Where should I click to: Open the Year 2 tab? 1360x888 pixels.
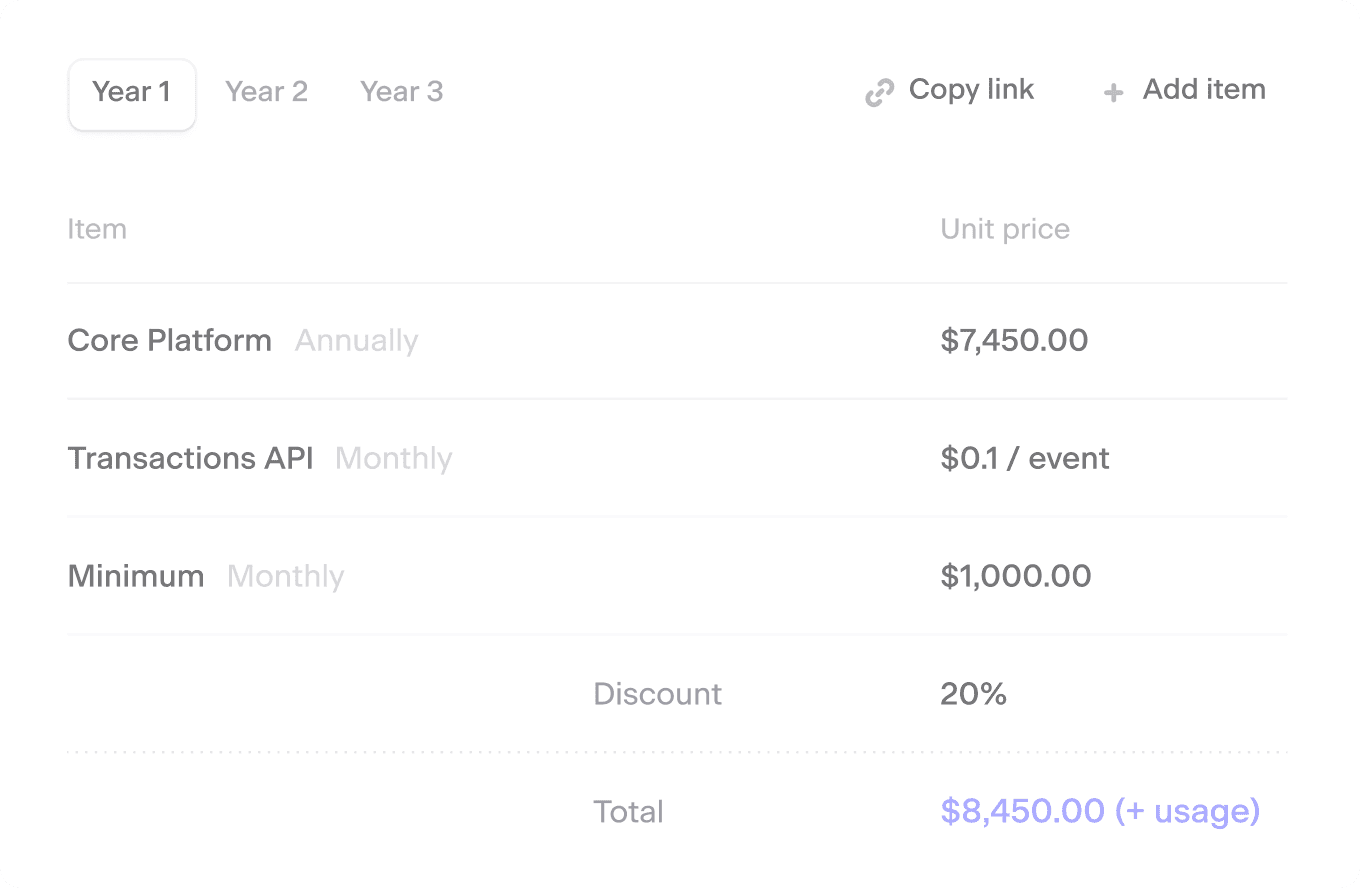(x=266, y=92)
